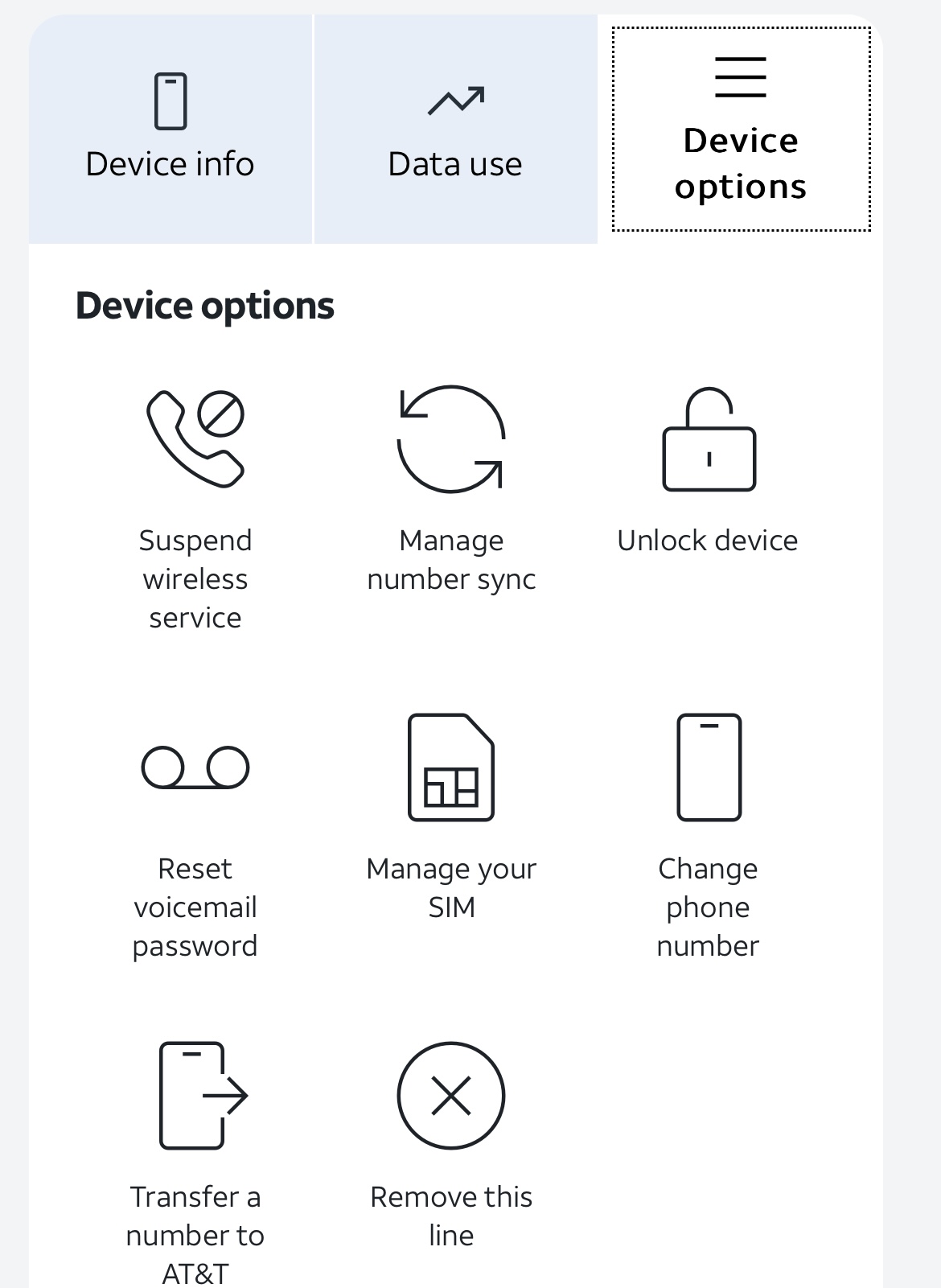This screenshot has width=941, height=1288.
Task: Select the Device options tab
Action: click(x=741, y=129)
